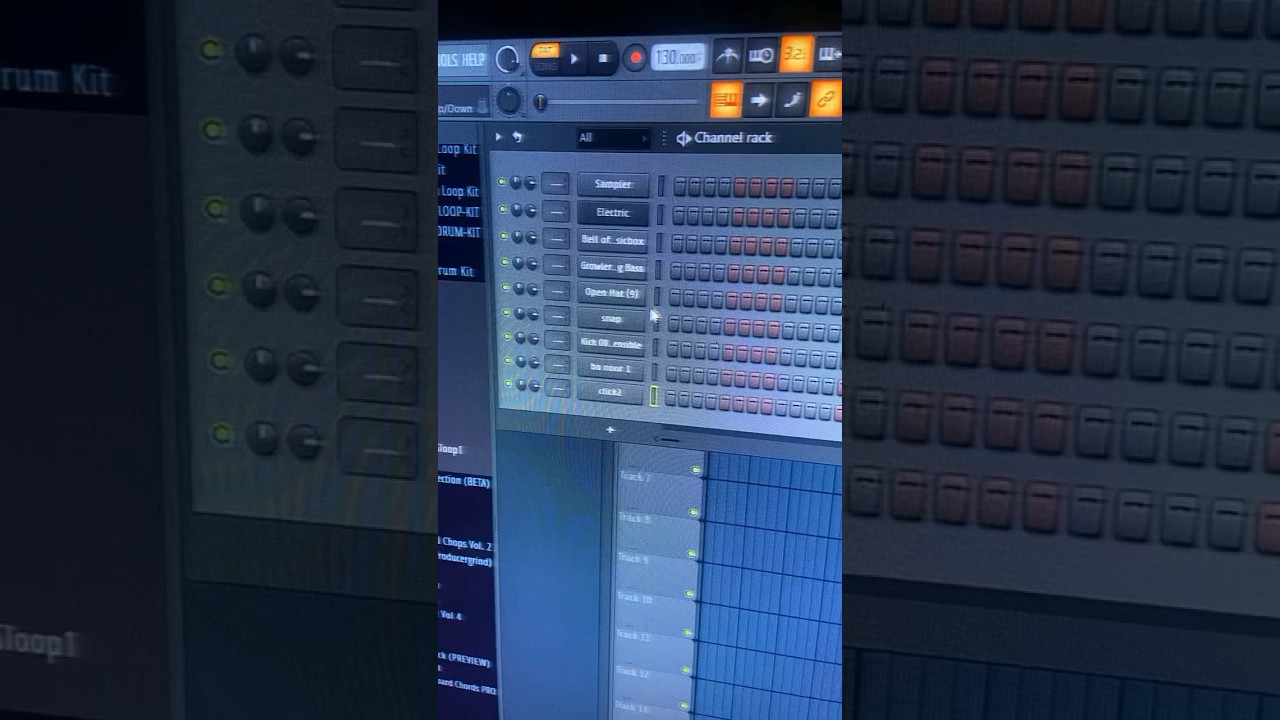1280x720 pixels.
Task: Switch to SONG mode
Action: [545, 66]
